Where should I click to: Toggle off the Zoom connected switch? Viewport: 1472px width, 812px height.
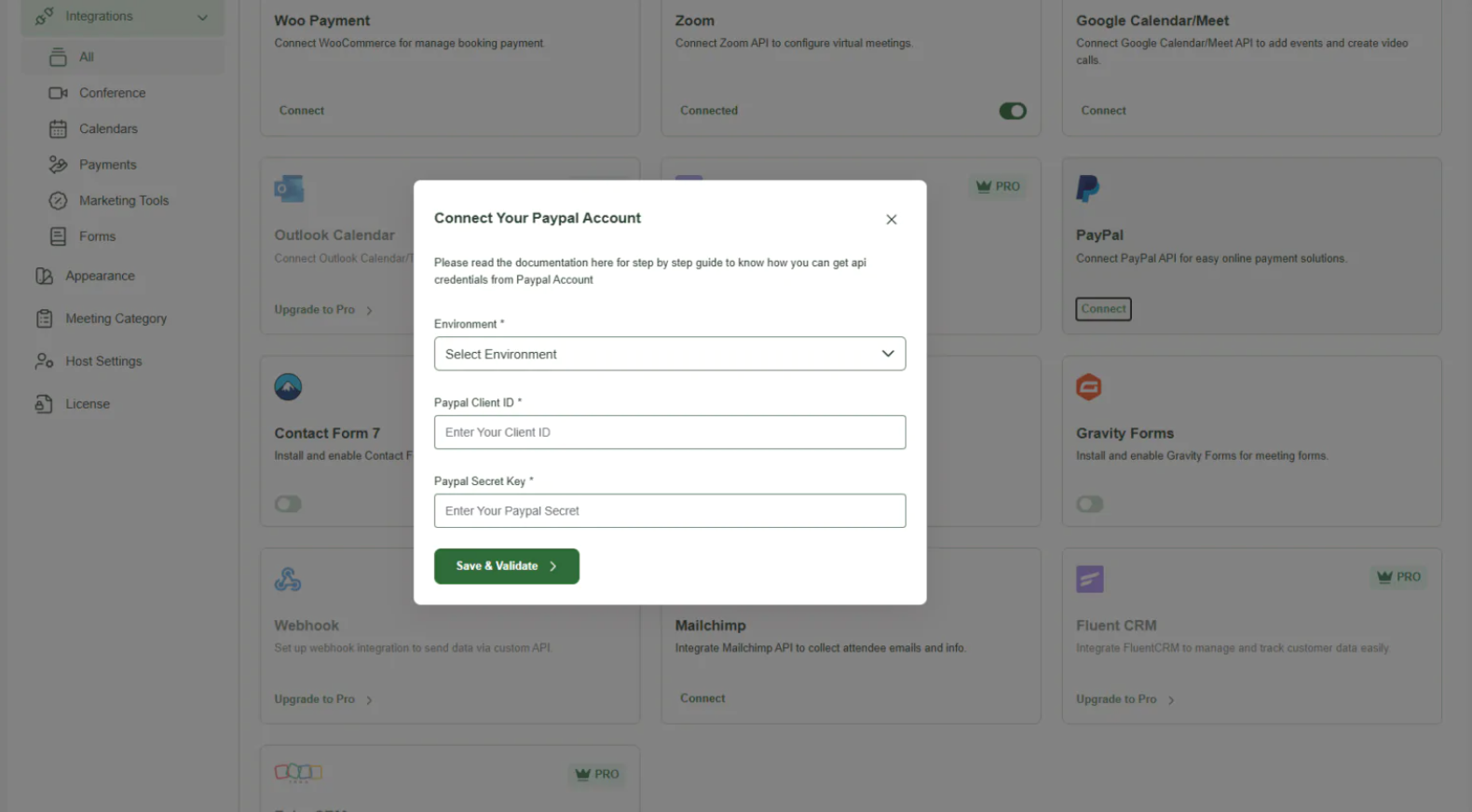coord(1013,111)
